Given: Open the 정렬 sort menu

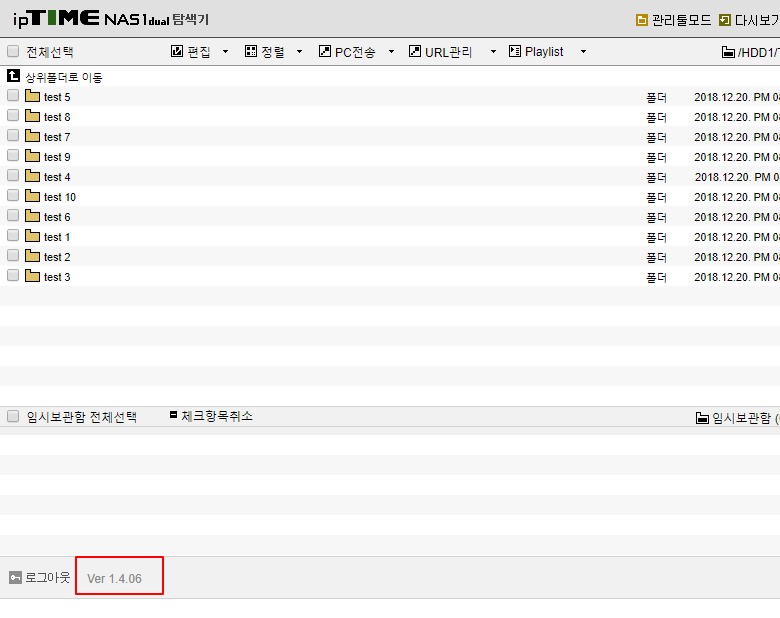Looking at the screenshot, I should 273,52.
